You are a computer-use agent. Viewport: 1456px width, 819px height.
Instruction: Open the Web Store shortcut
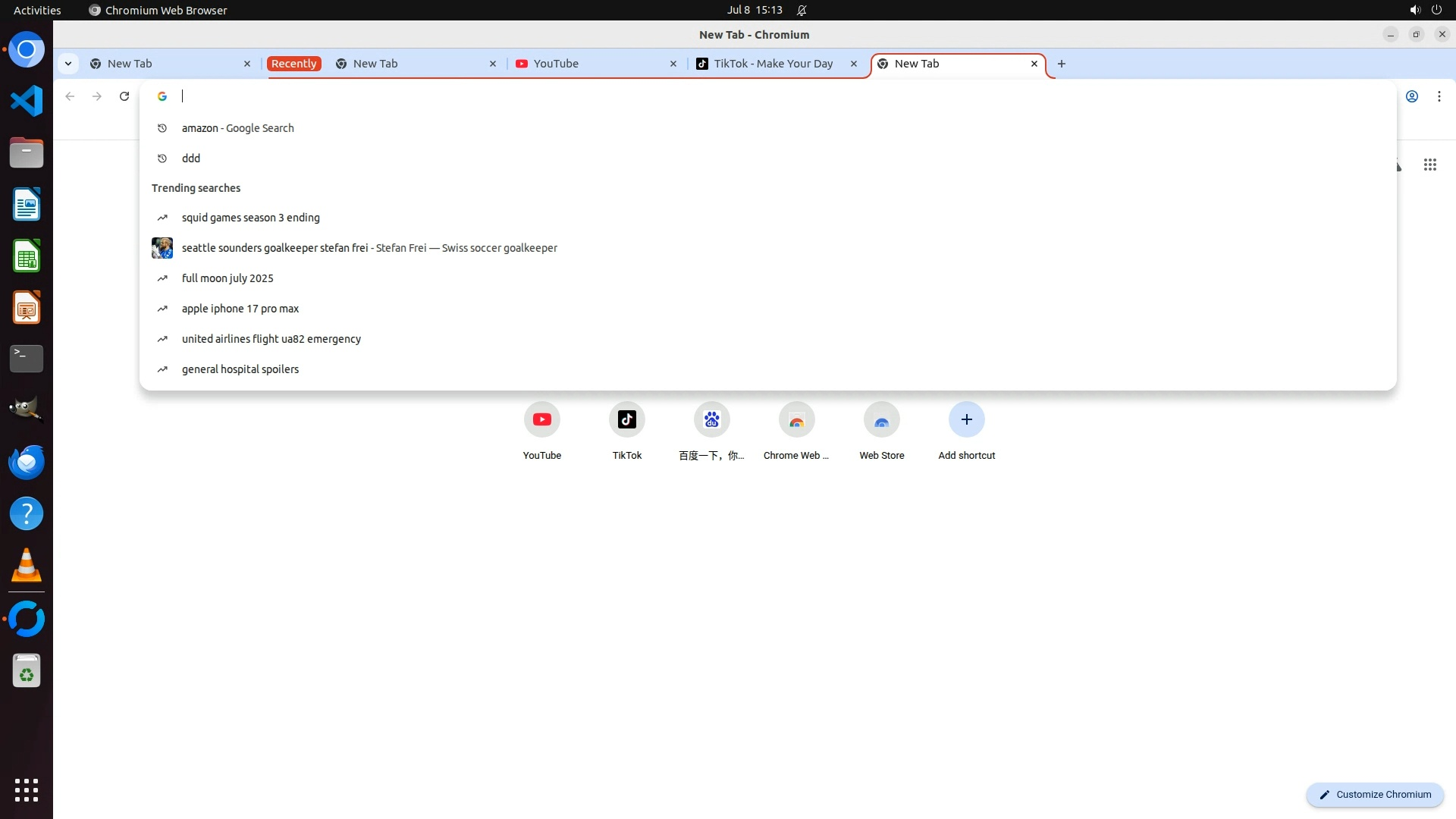tap(881, 420)
